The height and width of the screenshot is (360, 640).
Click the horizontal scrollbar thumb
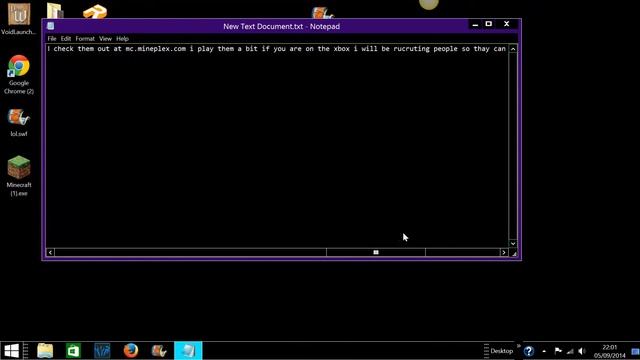[376, 253]
